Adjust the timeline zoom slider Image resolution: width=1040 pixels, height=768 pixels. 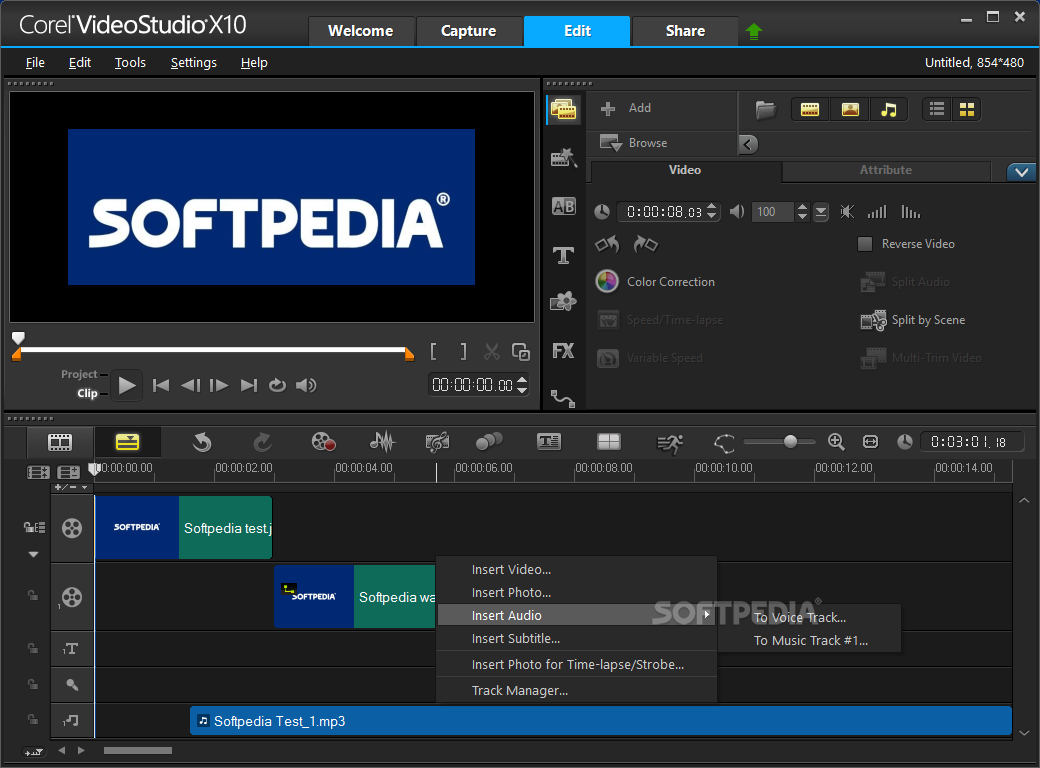(x=790, y=442)
